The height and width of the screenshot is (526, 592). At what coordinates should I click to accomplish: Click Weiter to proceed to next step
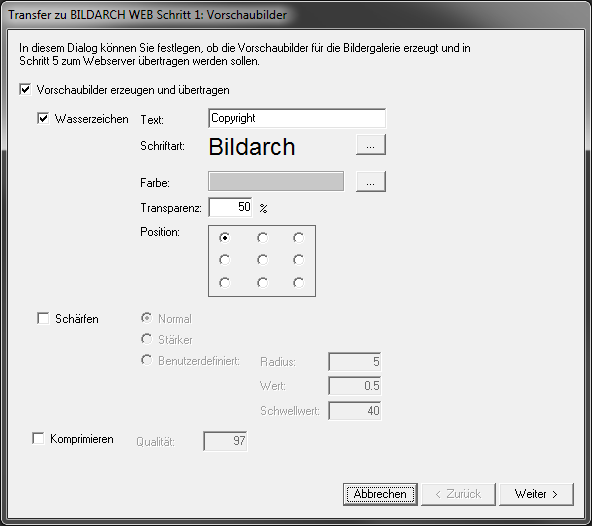pos(536,494)
